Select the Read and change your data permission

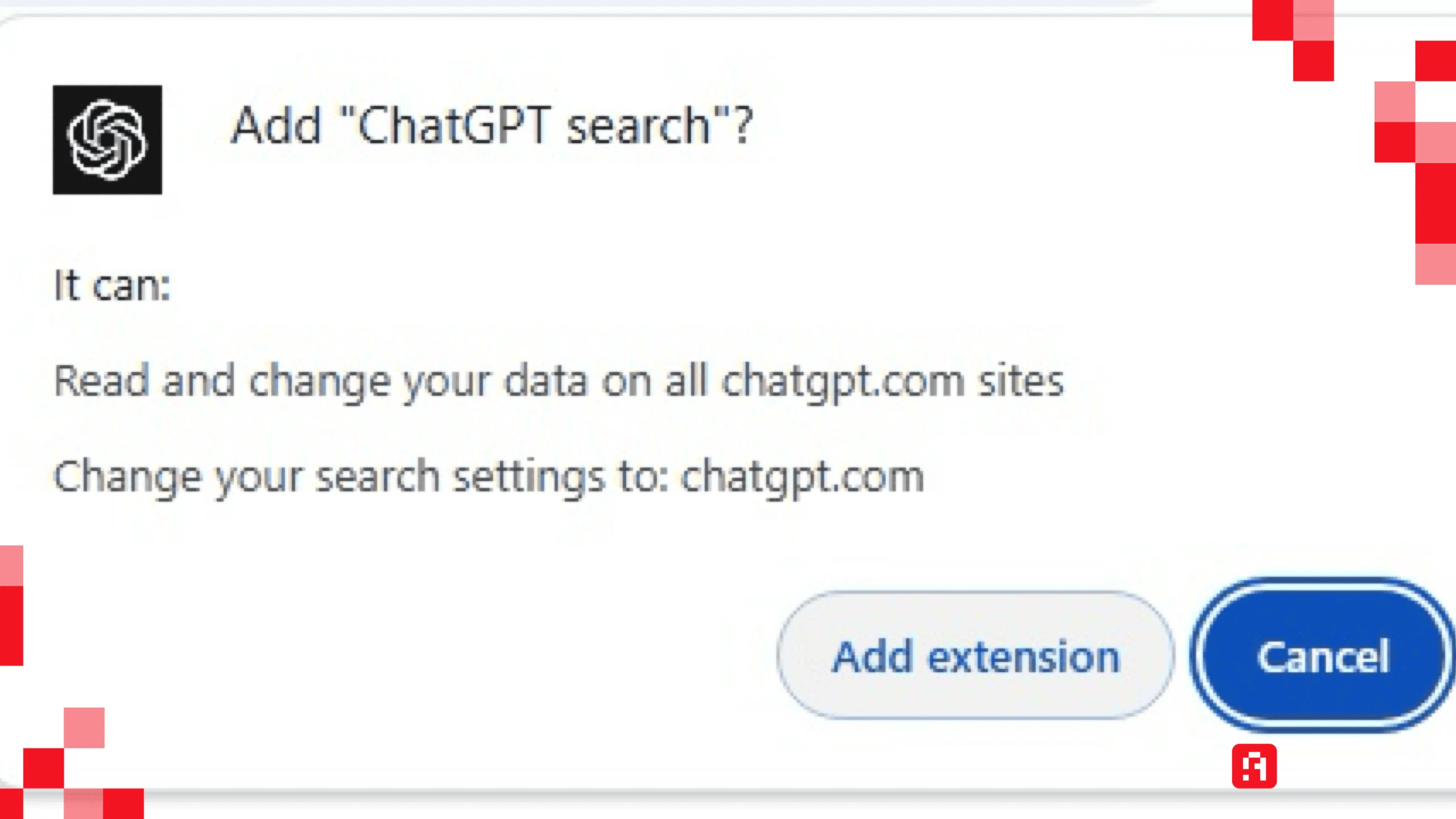(x=559, y=381)
